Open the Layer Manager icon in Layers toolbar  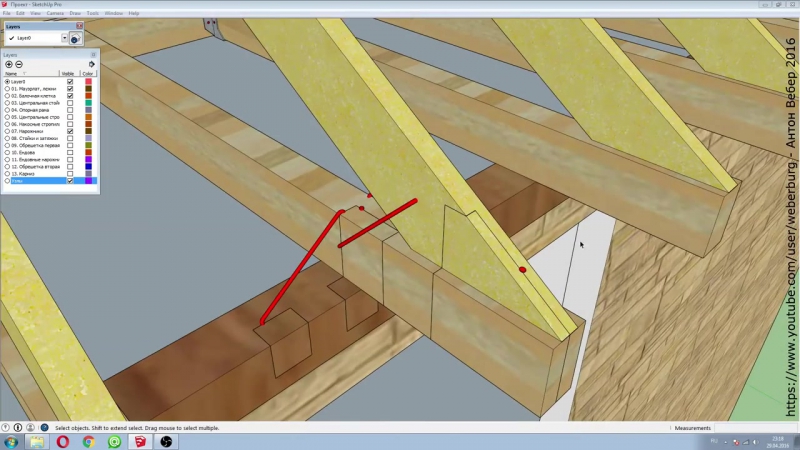(75, 38)
